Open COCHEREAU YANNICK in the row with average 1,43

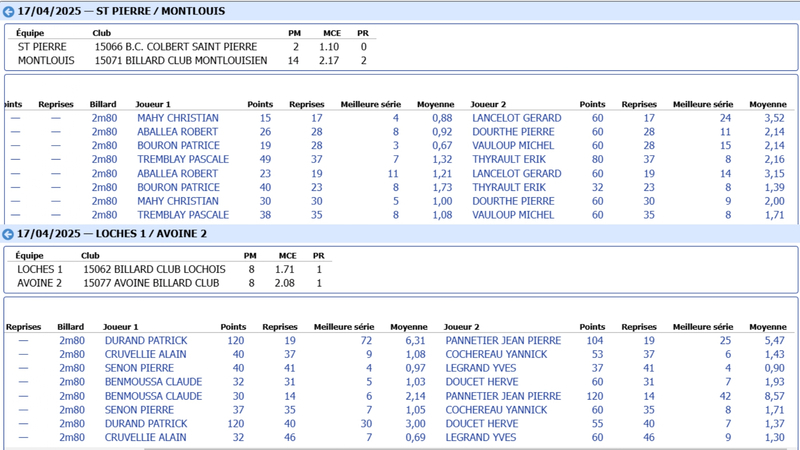coord(496,354)
